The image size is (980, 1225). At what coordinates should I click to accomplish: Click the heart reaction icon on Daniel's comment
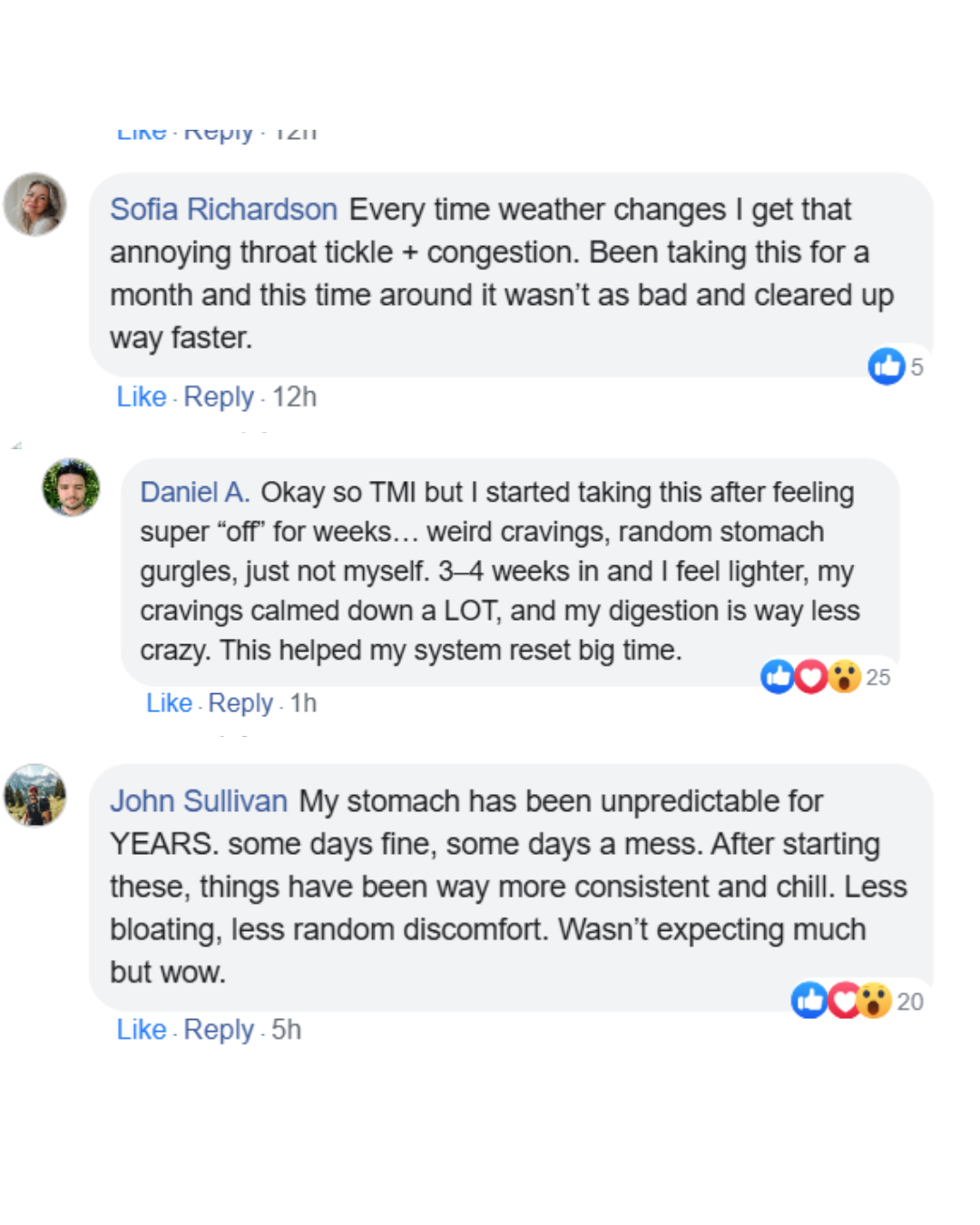811,676
